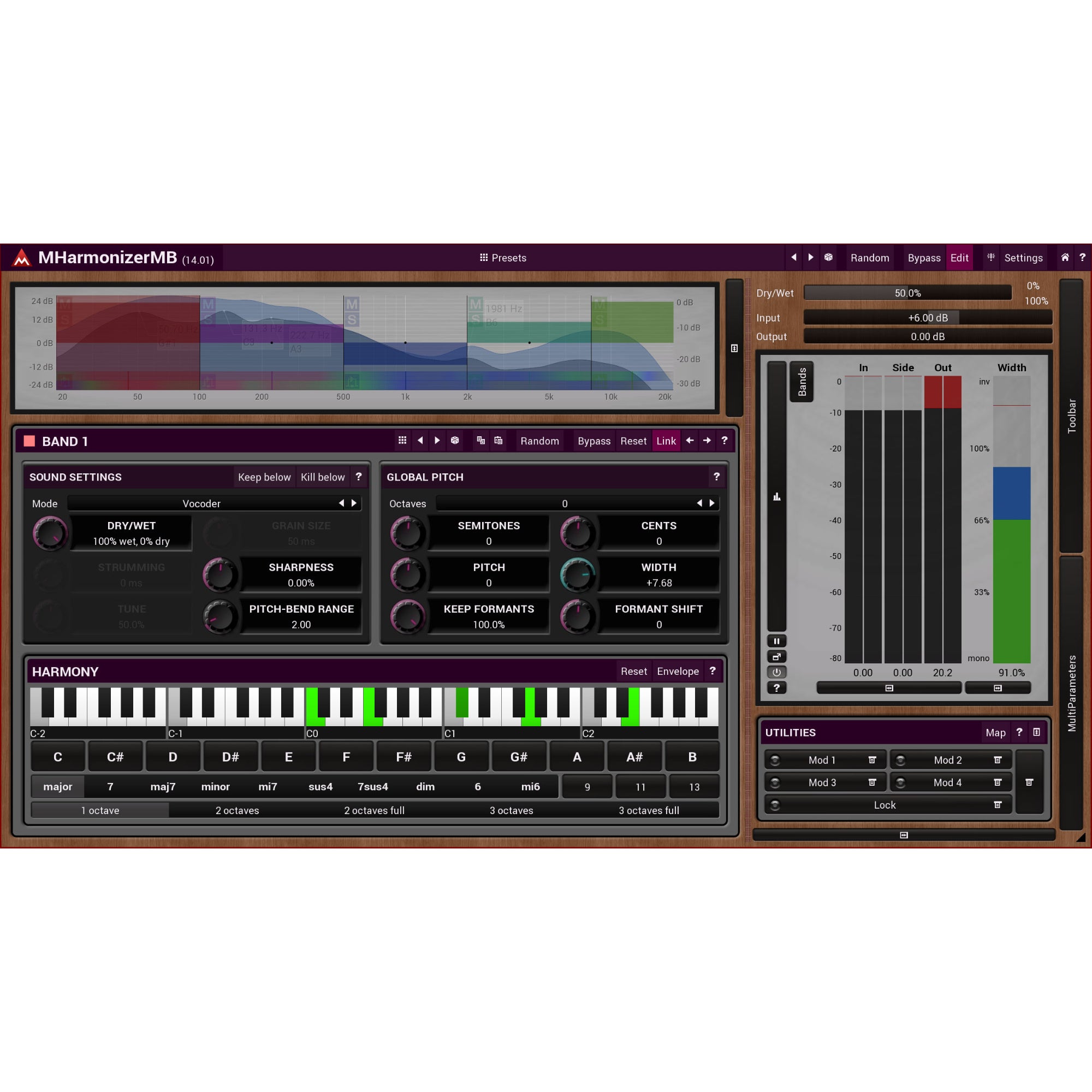Click the Utilities Map button
This screenshot has height=1092, width=1092.
(995, 733)
